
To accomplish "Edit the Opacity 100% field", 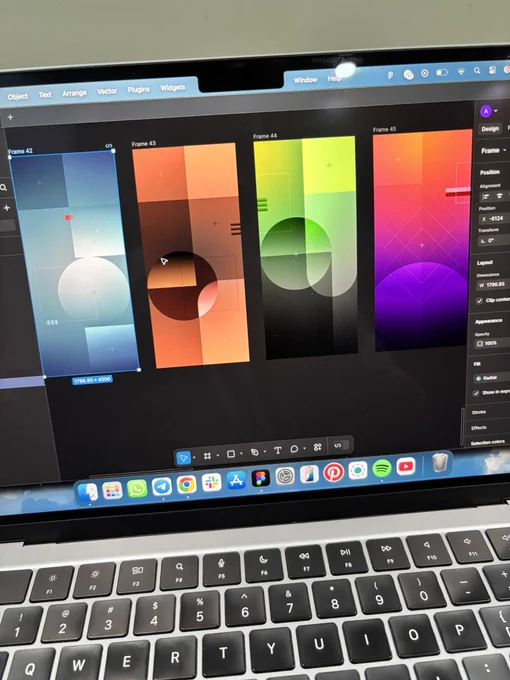I will (x=492, y=343).
